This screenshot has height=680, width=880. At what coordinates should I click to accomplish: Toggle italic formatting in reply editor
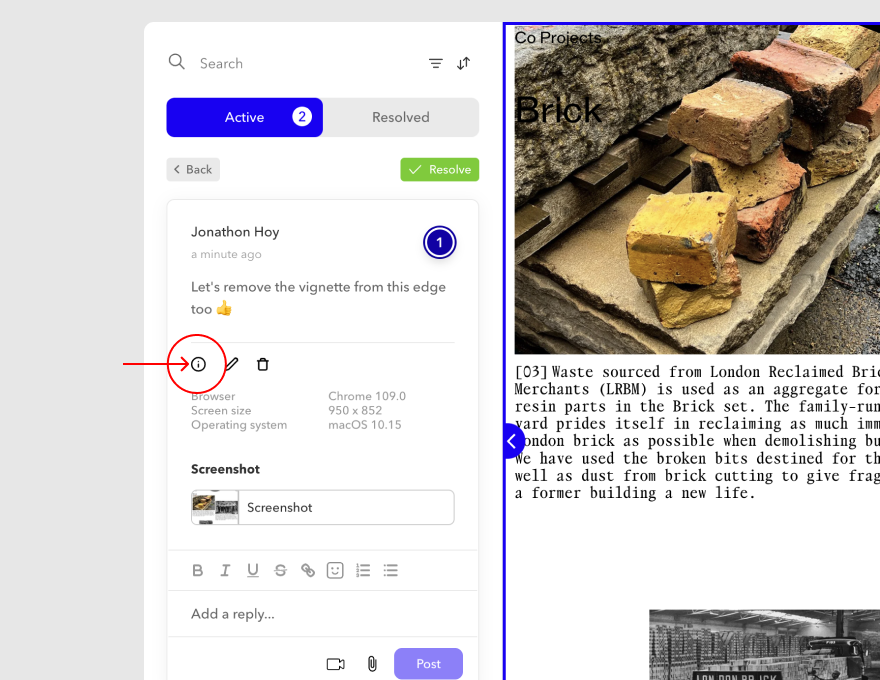pos(225,570)
